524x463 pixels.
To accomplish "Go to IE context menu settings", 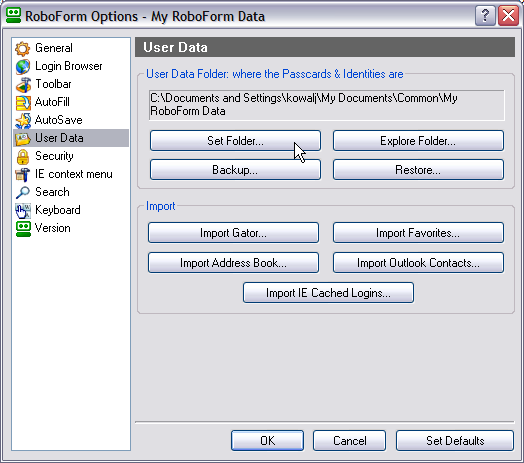I will tap(74, 174).
